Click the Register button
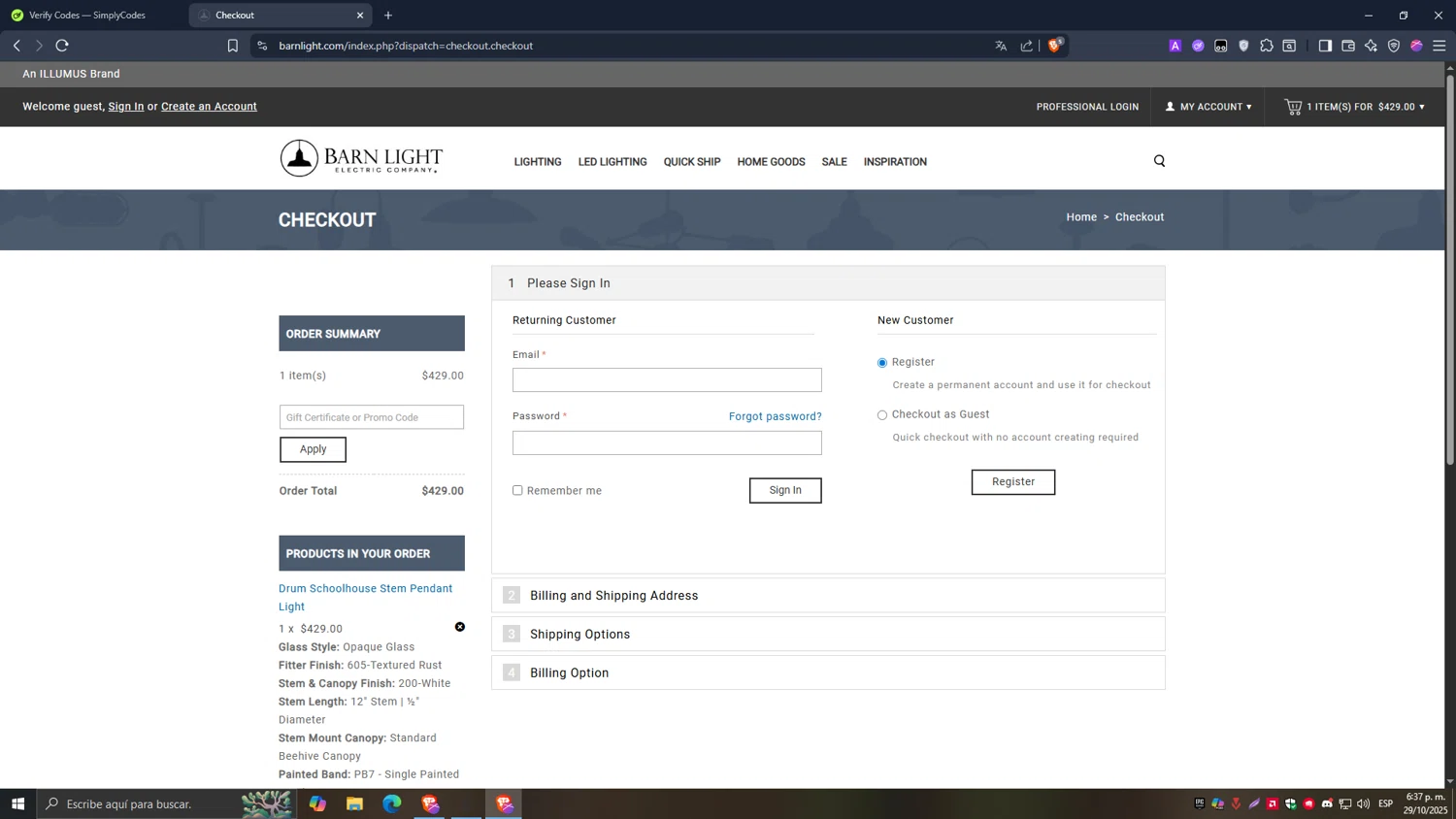The width and height of the screenshot is (1456, 819). [x=1013, y=482]
